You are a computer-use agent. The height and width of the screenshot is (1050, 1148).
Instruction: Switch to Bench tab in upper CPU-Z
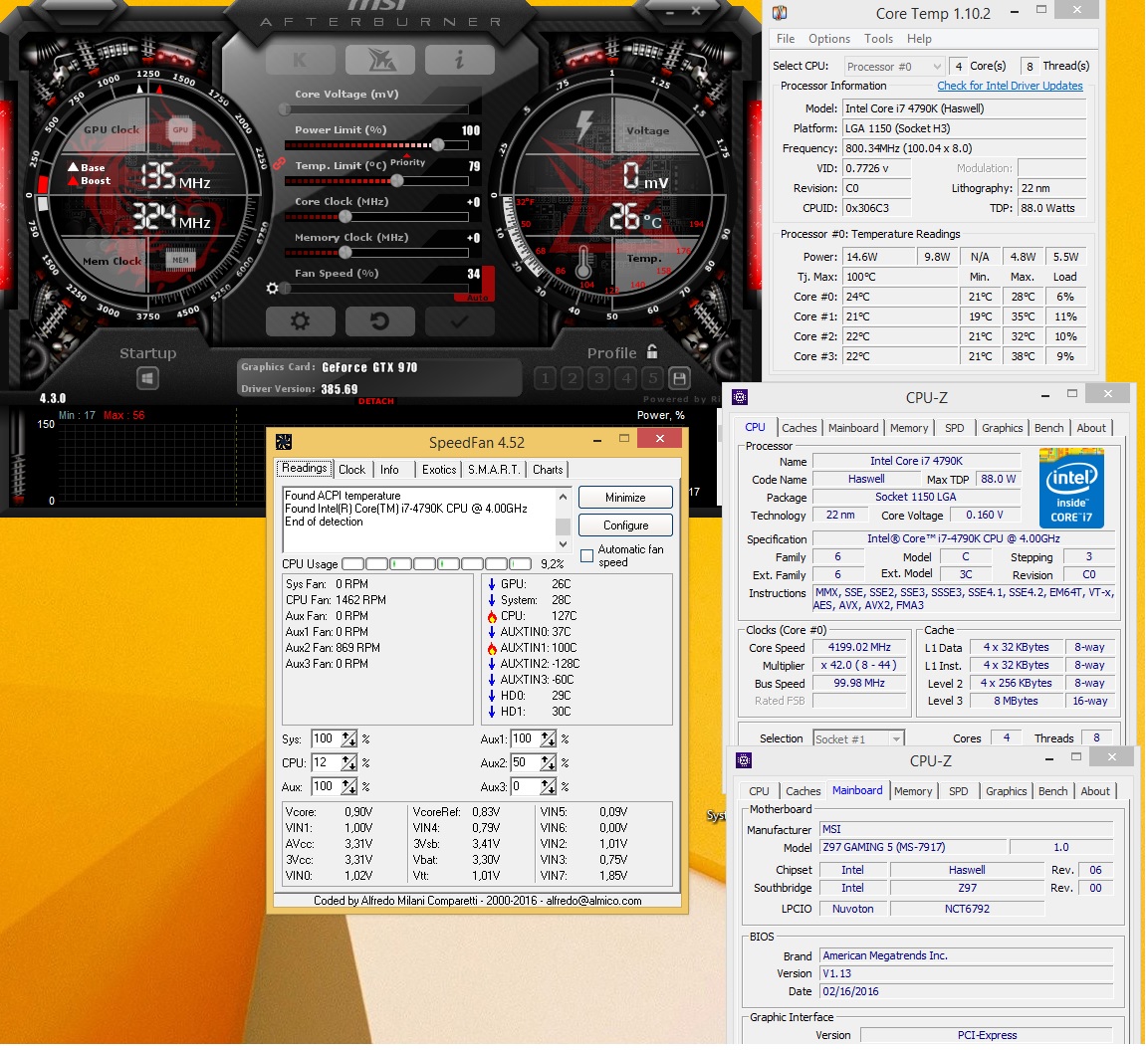pyautogui.click(x=1048, y=428)
